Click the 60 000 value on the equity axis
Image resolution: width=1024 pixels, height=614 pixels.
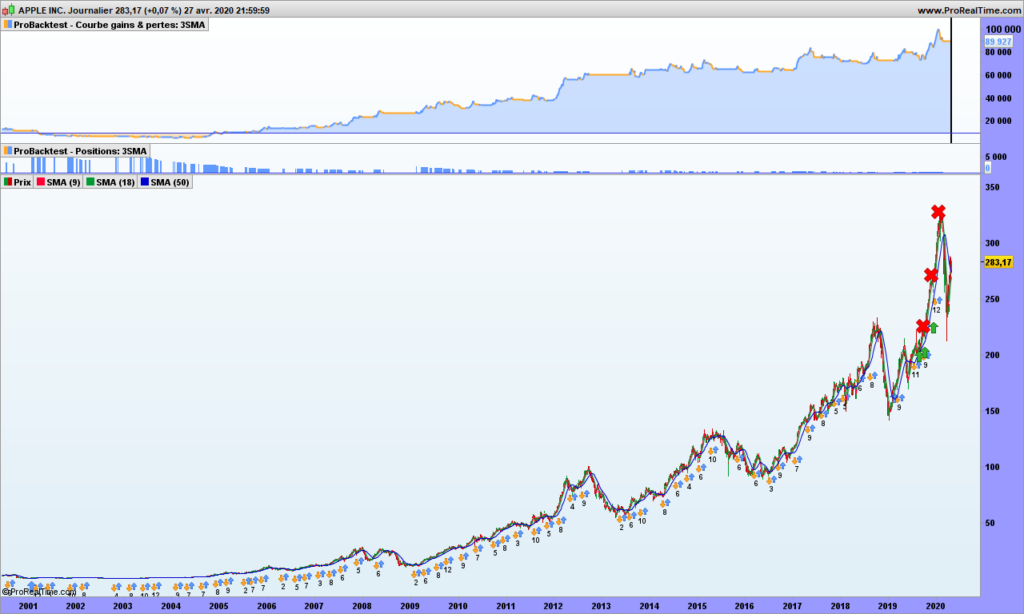click(x=999, y=75)
